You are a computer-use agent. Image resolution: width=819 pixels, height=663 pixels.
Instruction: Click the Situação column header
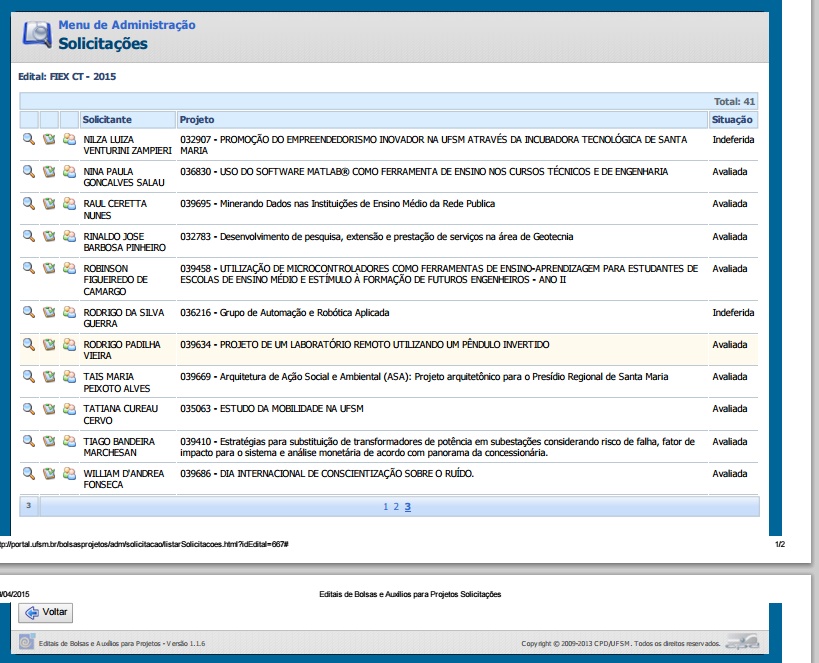pyautogui.click(x=733, y=120)
